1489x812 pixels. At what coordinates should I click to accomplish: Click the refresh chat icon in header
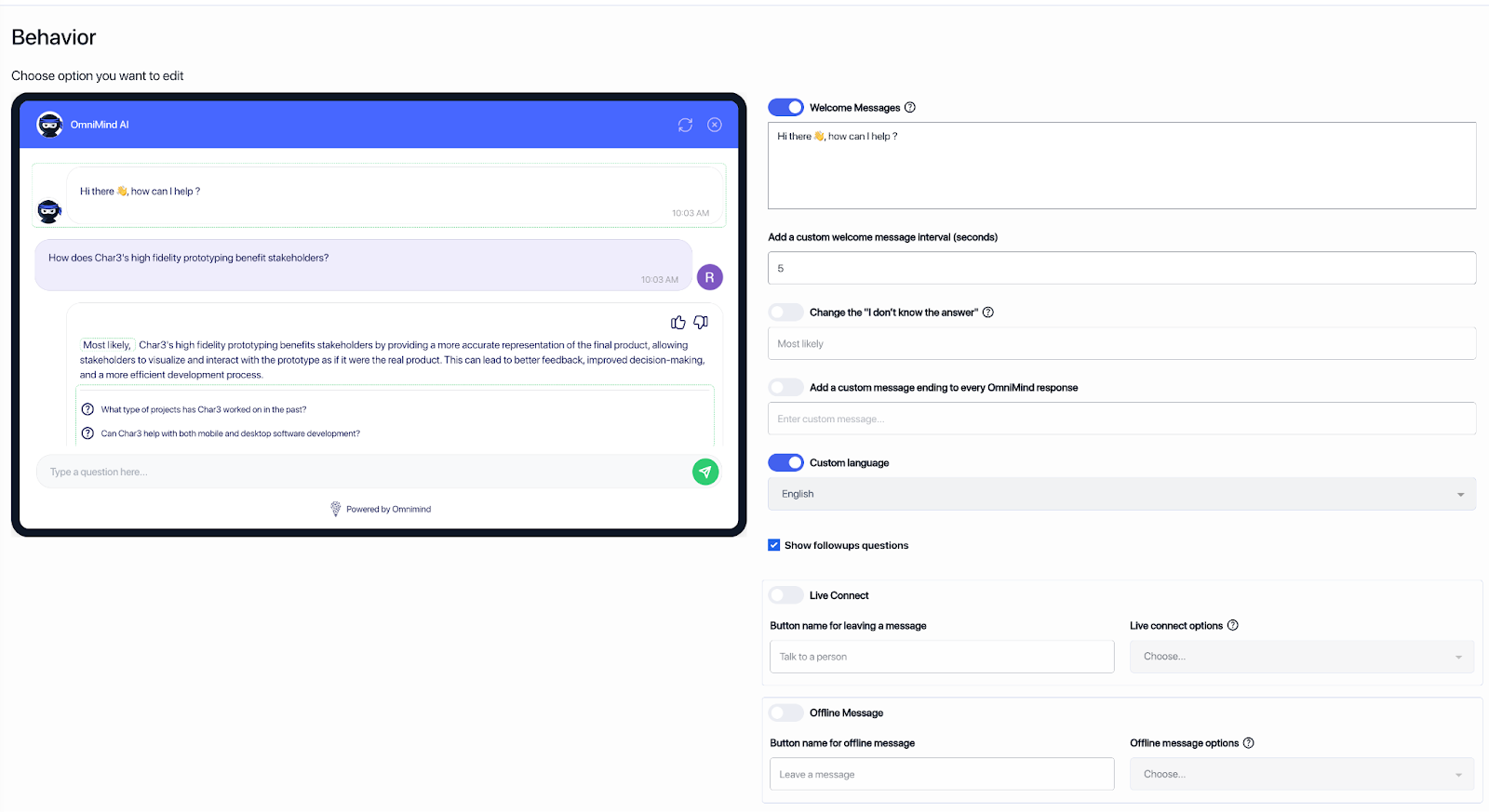pos(685,125)
